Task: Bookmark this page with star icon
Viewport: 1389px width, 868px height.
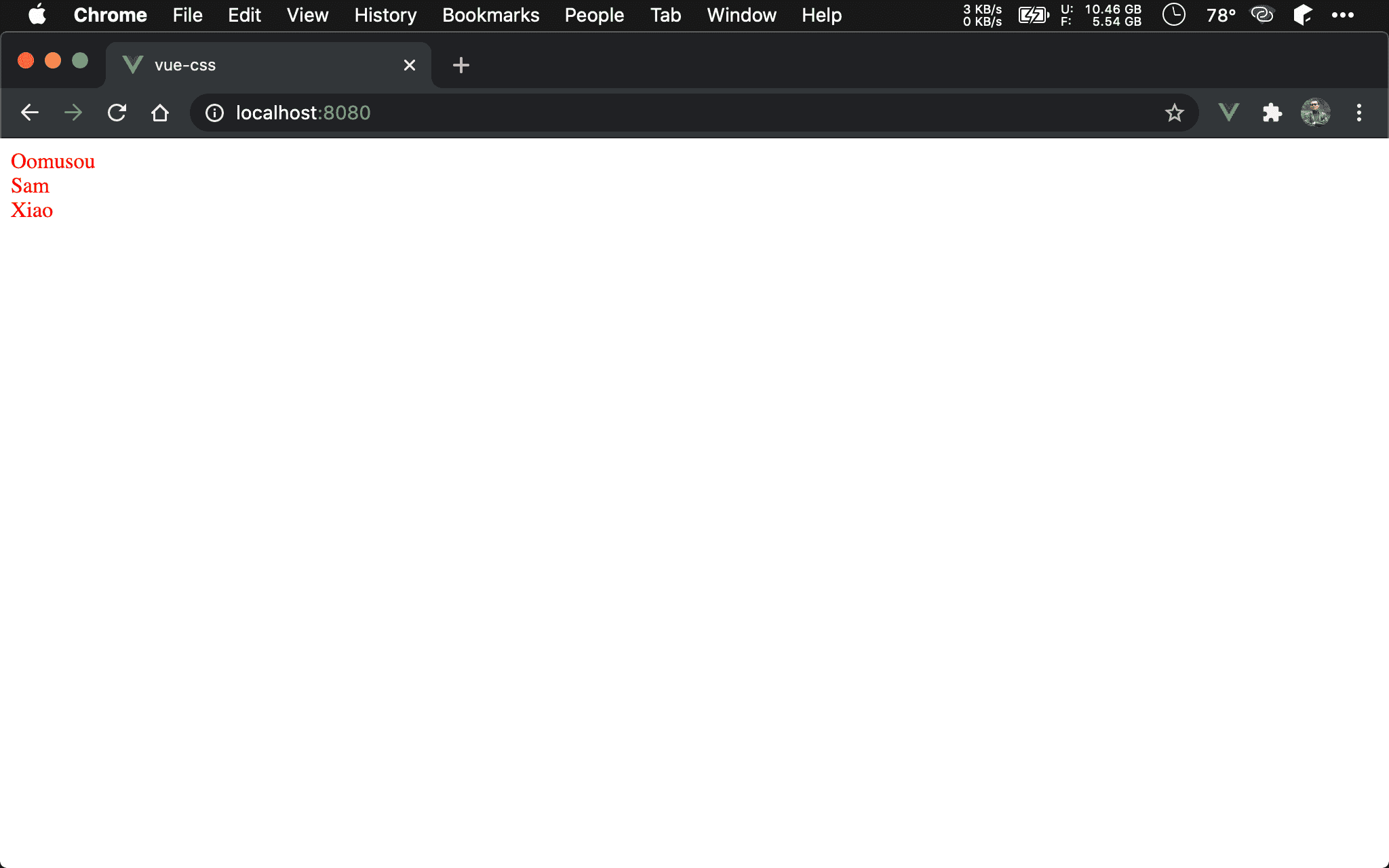Action: pos(1174,113)
